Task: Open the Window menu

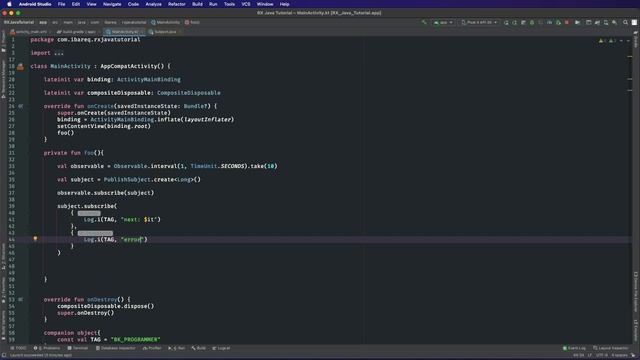Action: (x=265, y=4)
